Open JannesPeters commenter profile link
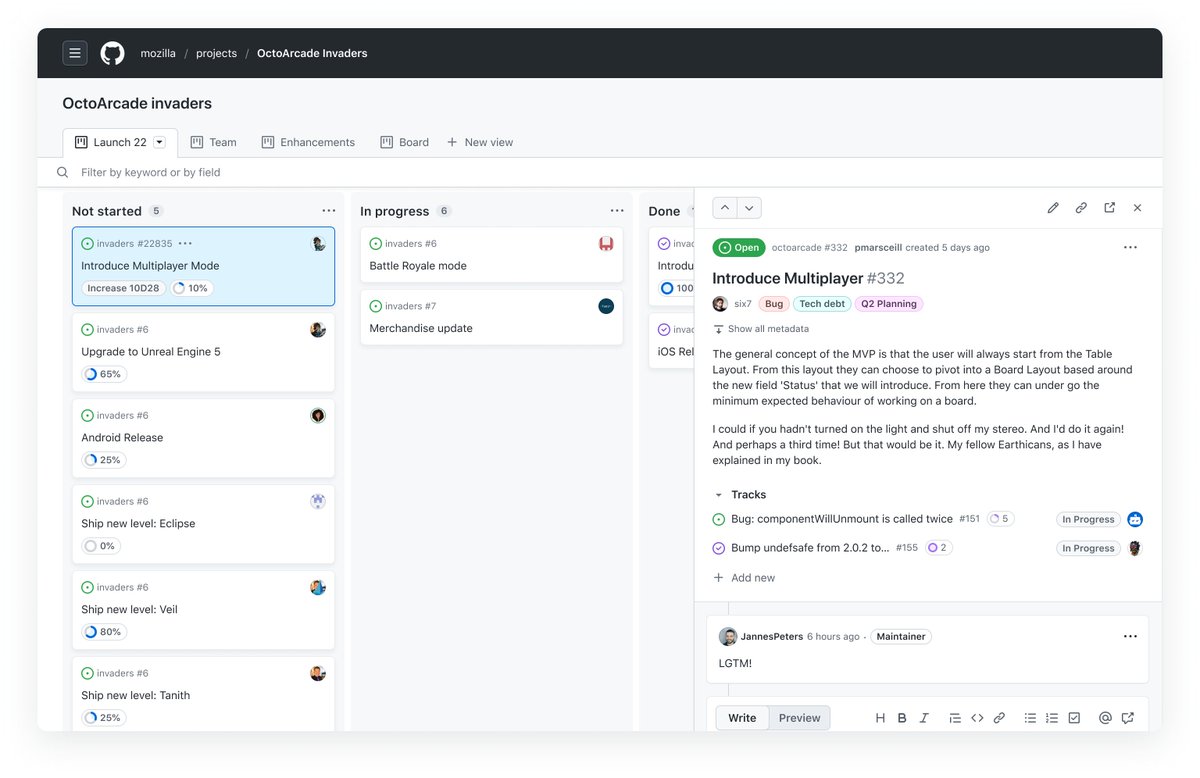The width and height of the screenshot is (1200, 778). coord(771,636)
